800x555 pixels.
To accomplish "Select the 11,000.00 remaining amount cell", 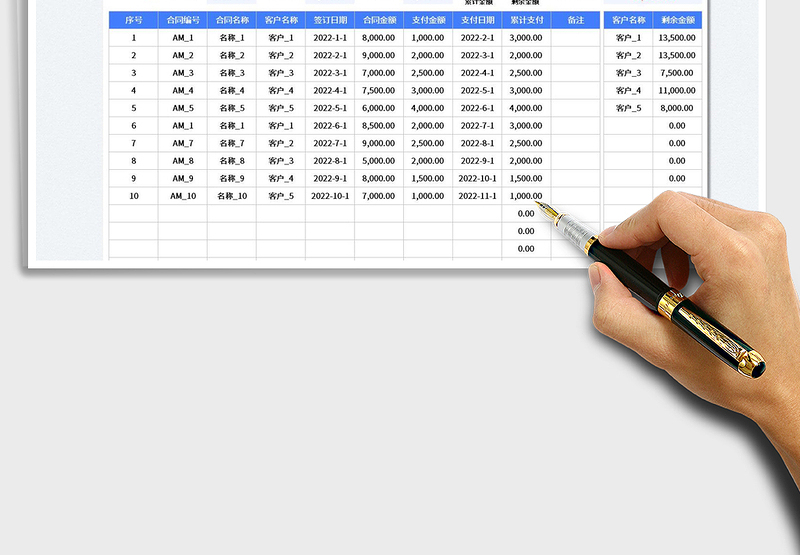I will pyautogui.click(x=677, y=90).
